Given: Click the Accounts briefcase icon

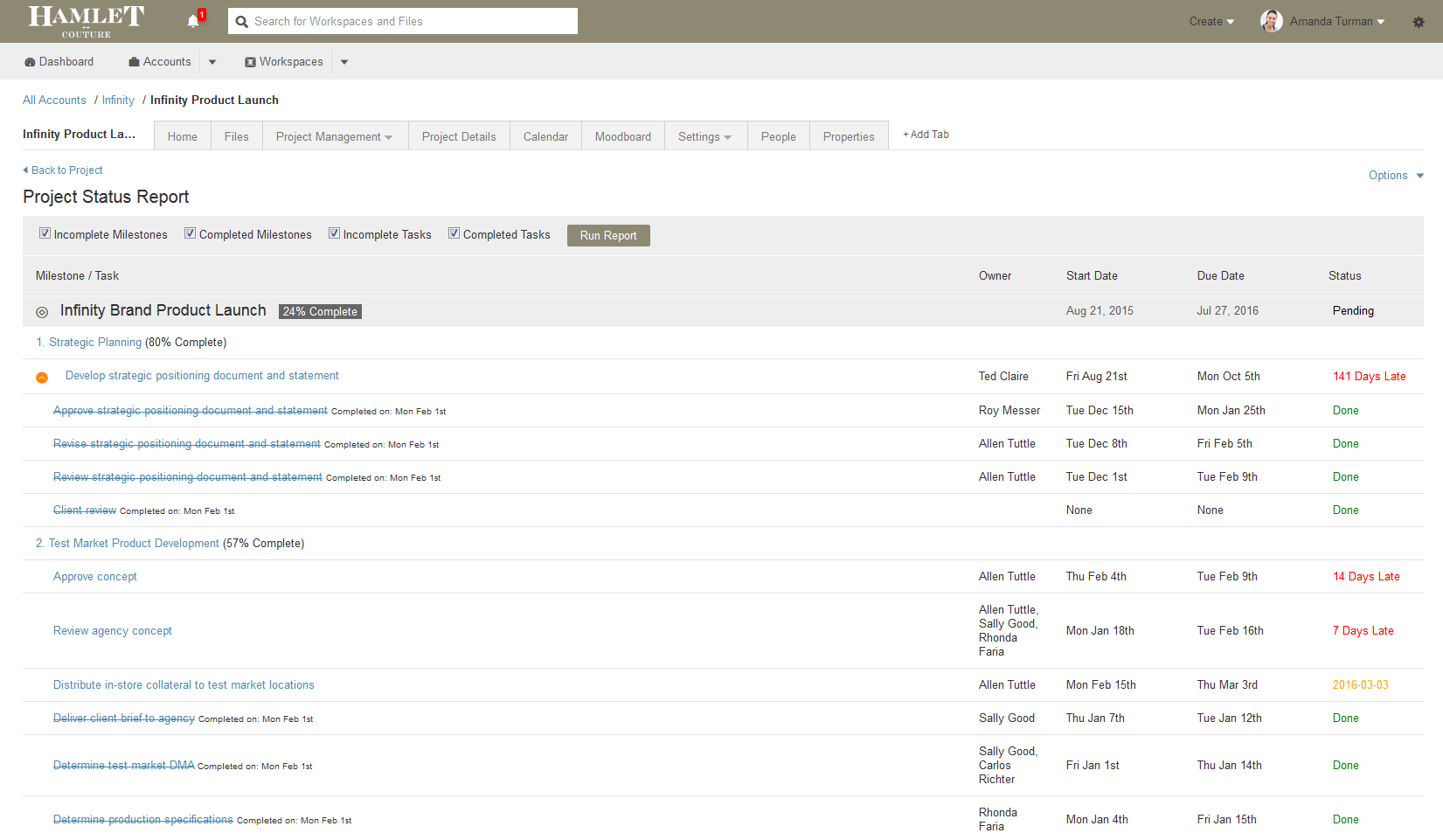Looking at the screenshot, I should pos(134,62).
